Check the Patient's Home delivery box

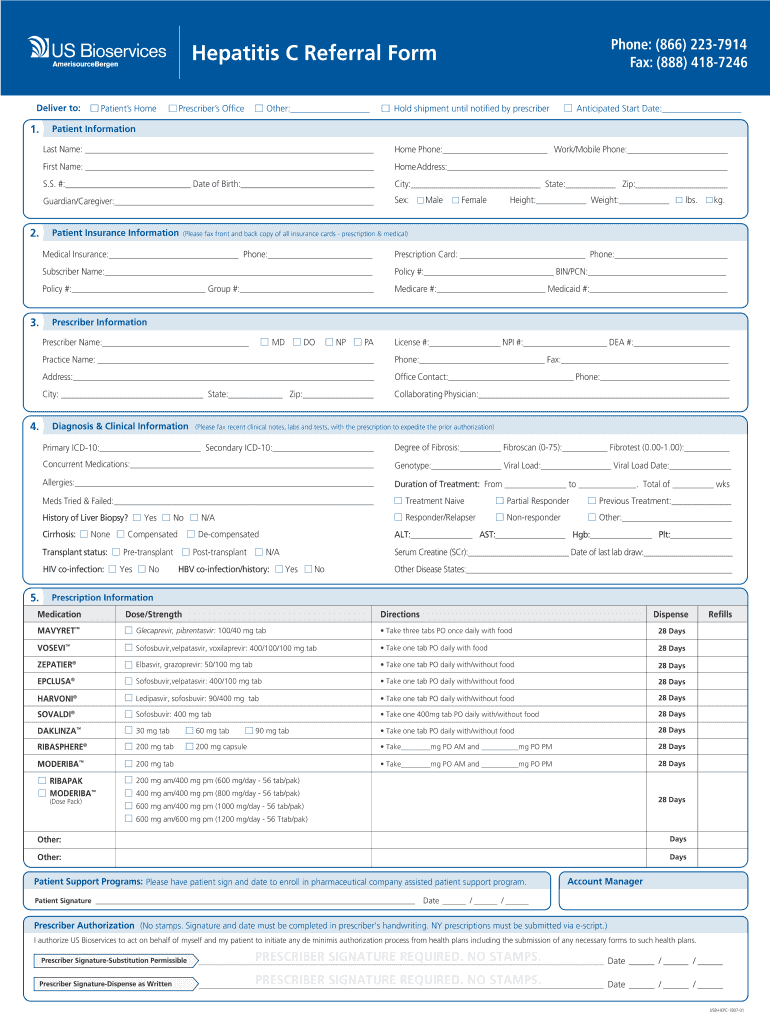(95, 108)
